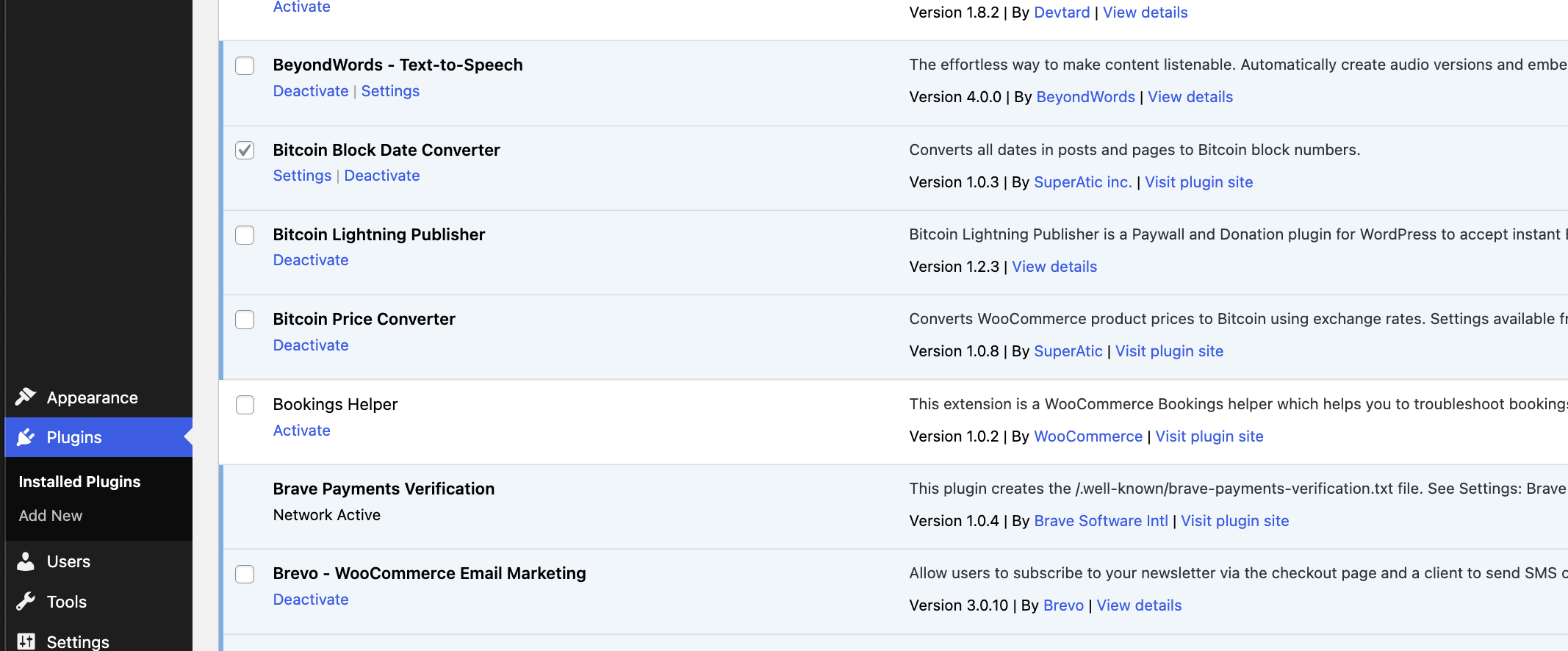This screenshot has height=651, width=1568.
Task: Uncheck the Bitcoin Block Date Converter checkbox
Action: [245, 151]
